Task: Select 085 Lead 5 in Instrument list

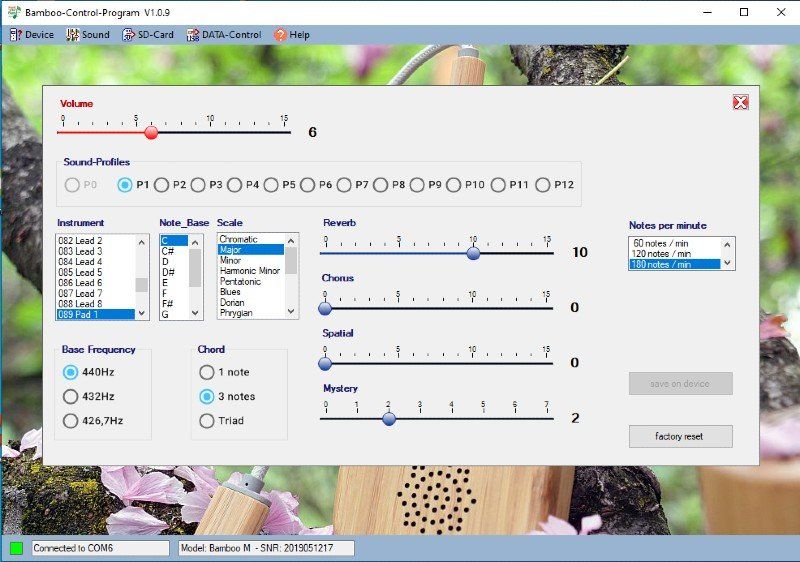Action: point(82,272)
